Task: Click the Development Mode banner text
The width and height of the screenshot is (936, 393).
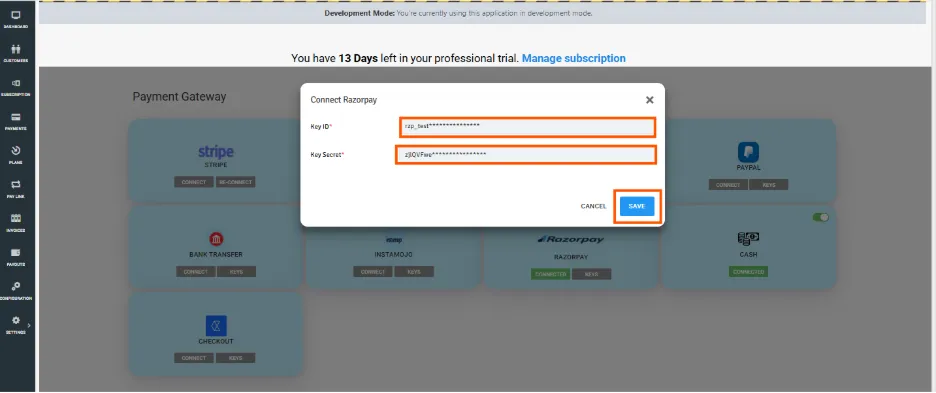Action: pyautogui.click(x=458, y=13)
